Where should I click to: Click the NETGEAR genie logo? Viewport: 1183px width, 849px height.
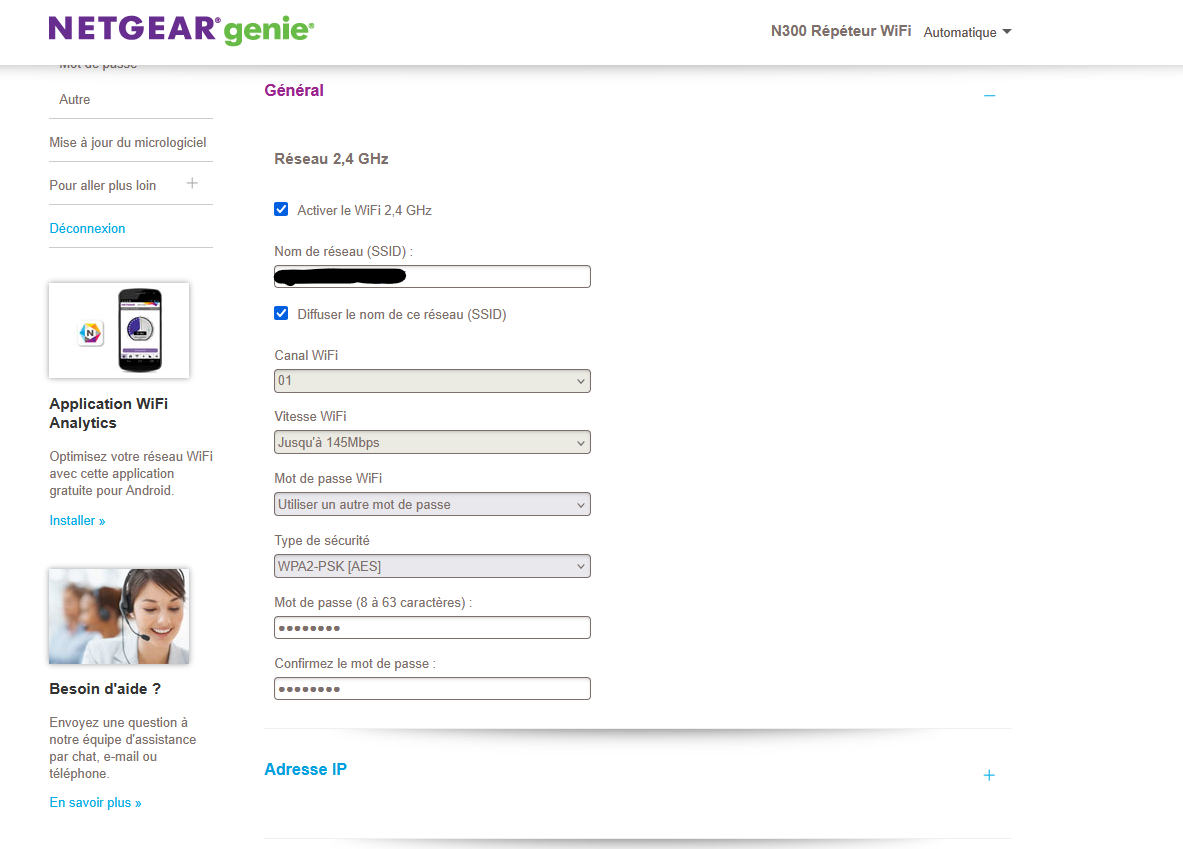181,30
